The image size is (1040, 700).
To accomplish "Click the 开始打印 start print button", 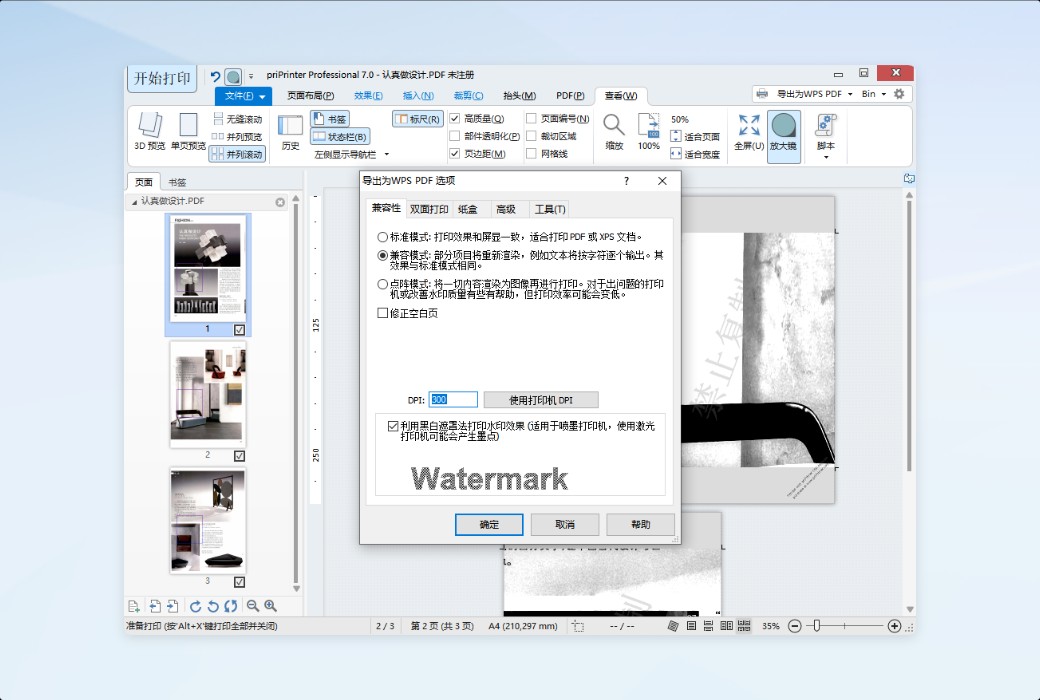I will pyautogui.click(x=162, y=78).
